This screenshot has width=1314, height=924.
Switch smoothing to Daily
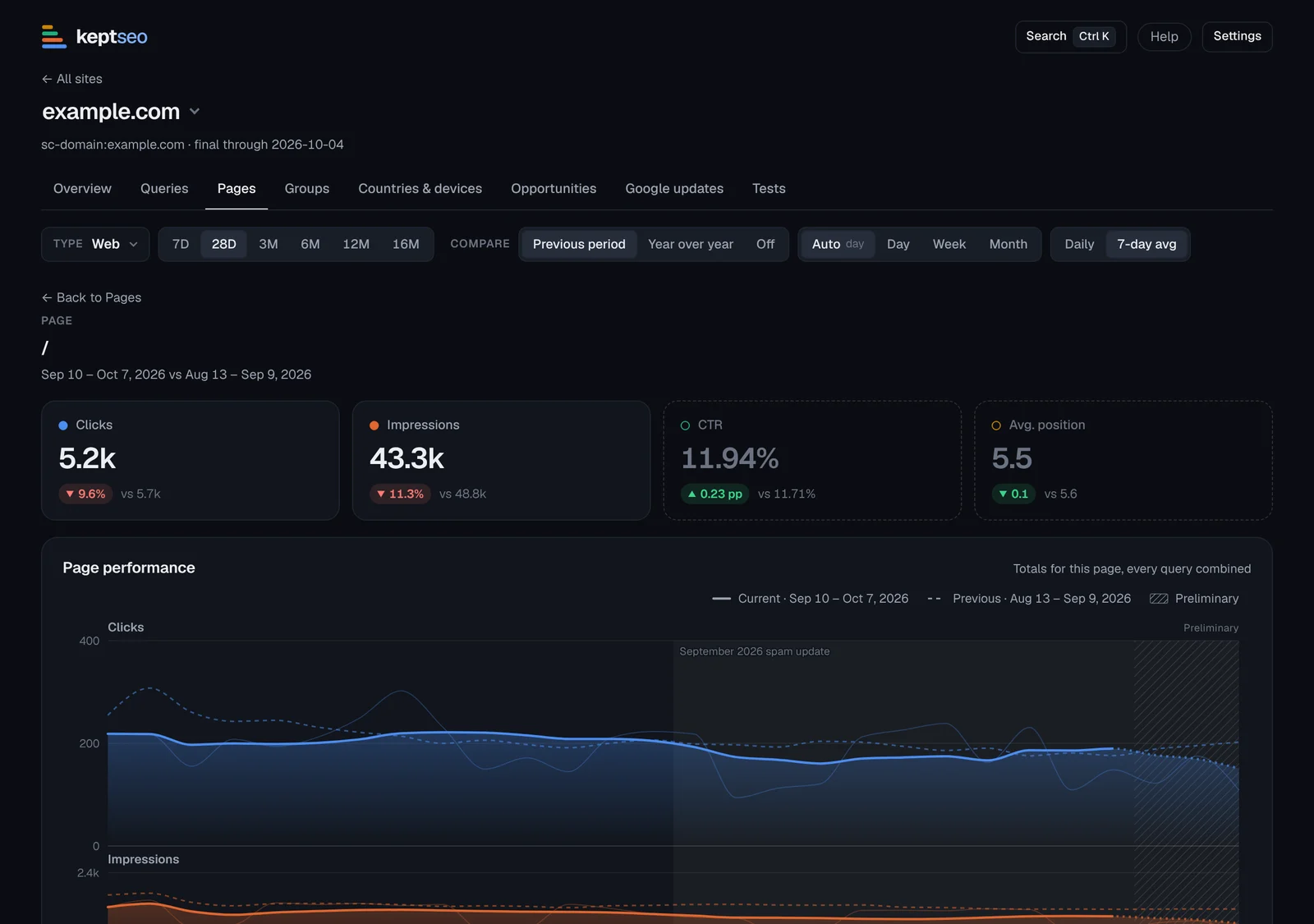[x=1079, y=245]
